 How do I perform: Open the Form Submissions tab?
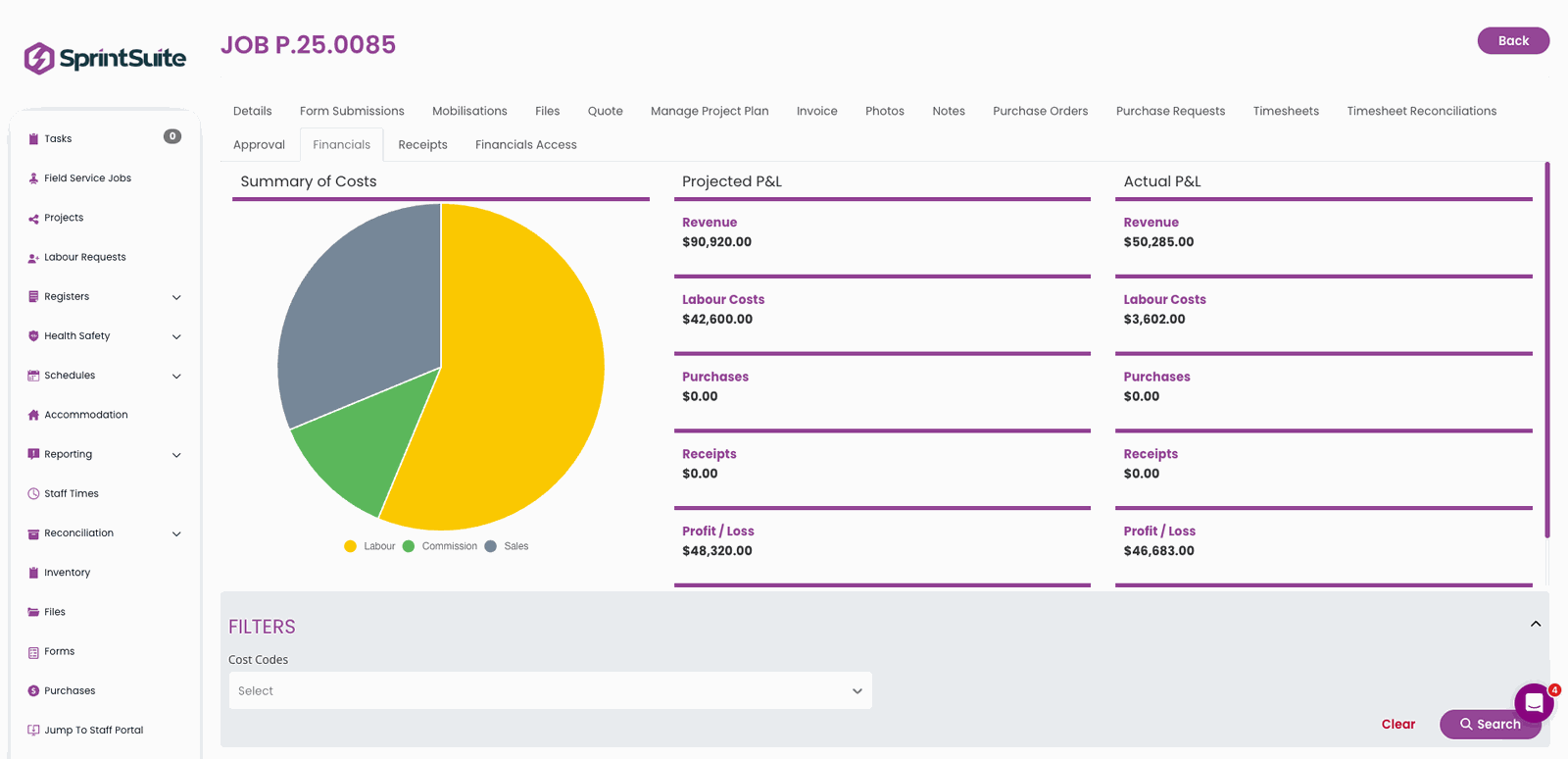[x=352, y=111]
